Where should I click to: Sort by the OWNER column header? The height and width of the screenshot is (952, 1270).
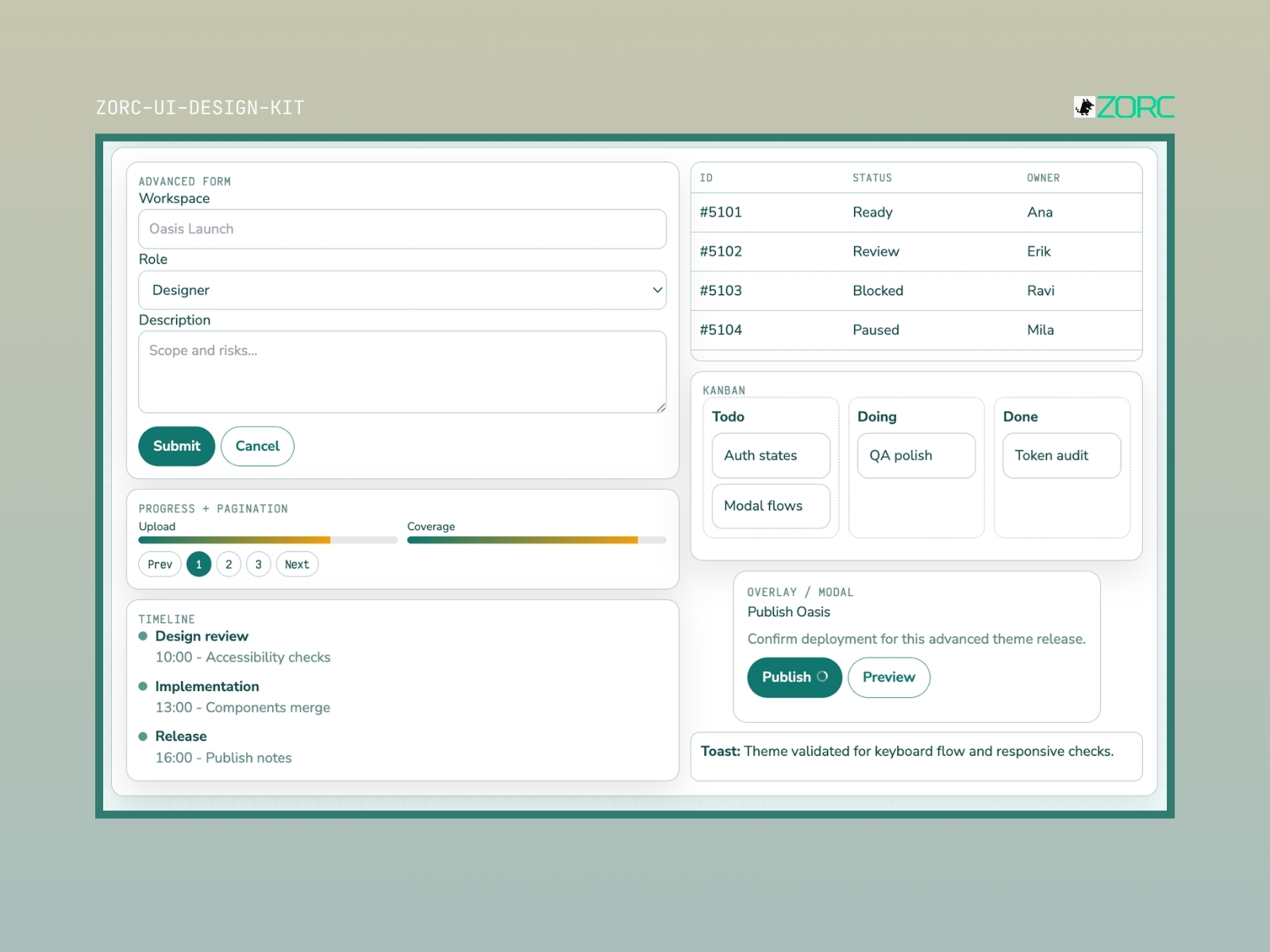(1043, 178)
